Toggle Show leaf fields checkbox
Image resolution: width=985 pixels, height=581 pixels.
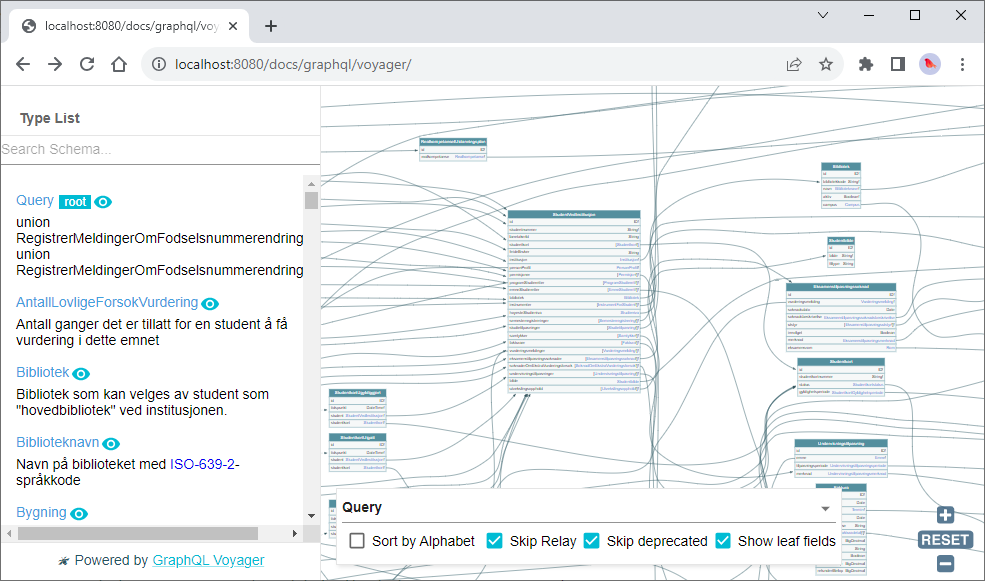point(723,541)
